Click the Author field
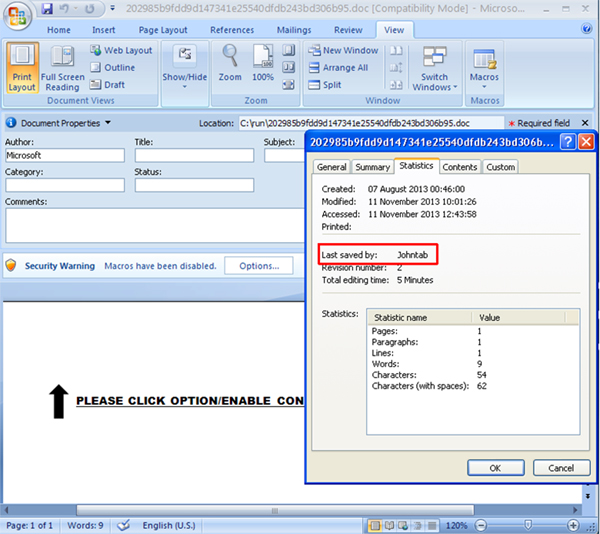 pos(65,155)
